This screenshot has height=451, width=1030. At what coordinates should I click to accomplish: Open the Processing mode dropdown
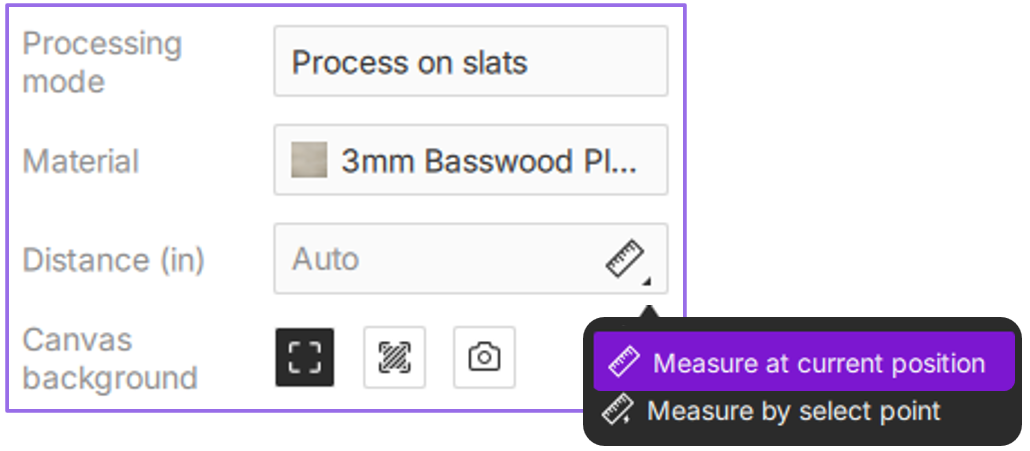470,62
